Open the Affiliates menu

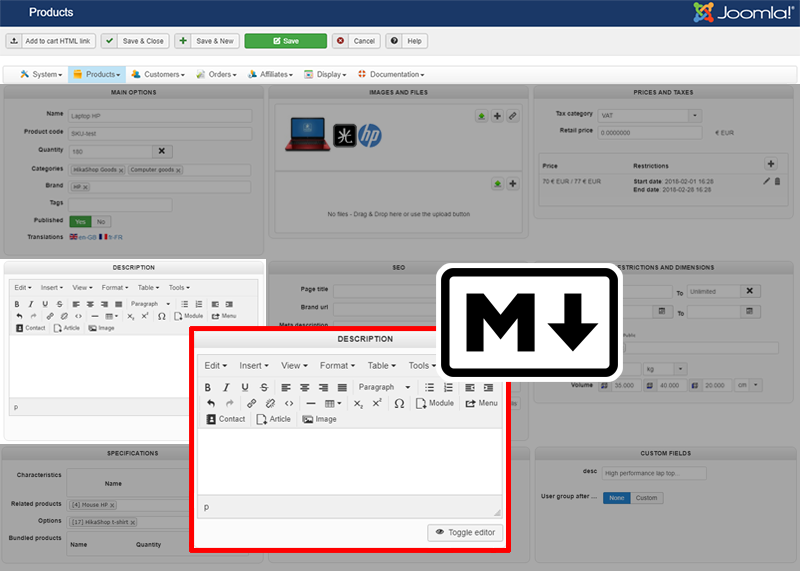[x=270, y=75]
